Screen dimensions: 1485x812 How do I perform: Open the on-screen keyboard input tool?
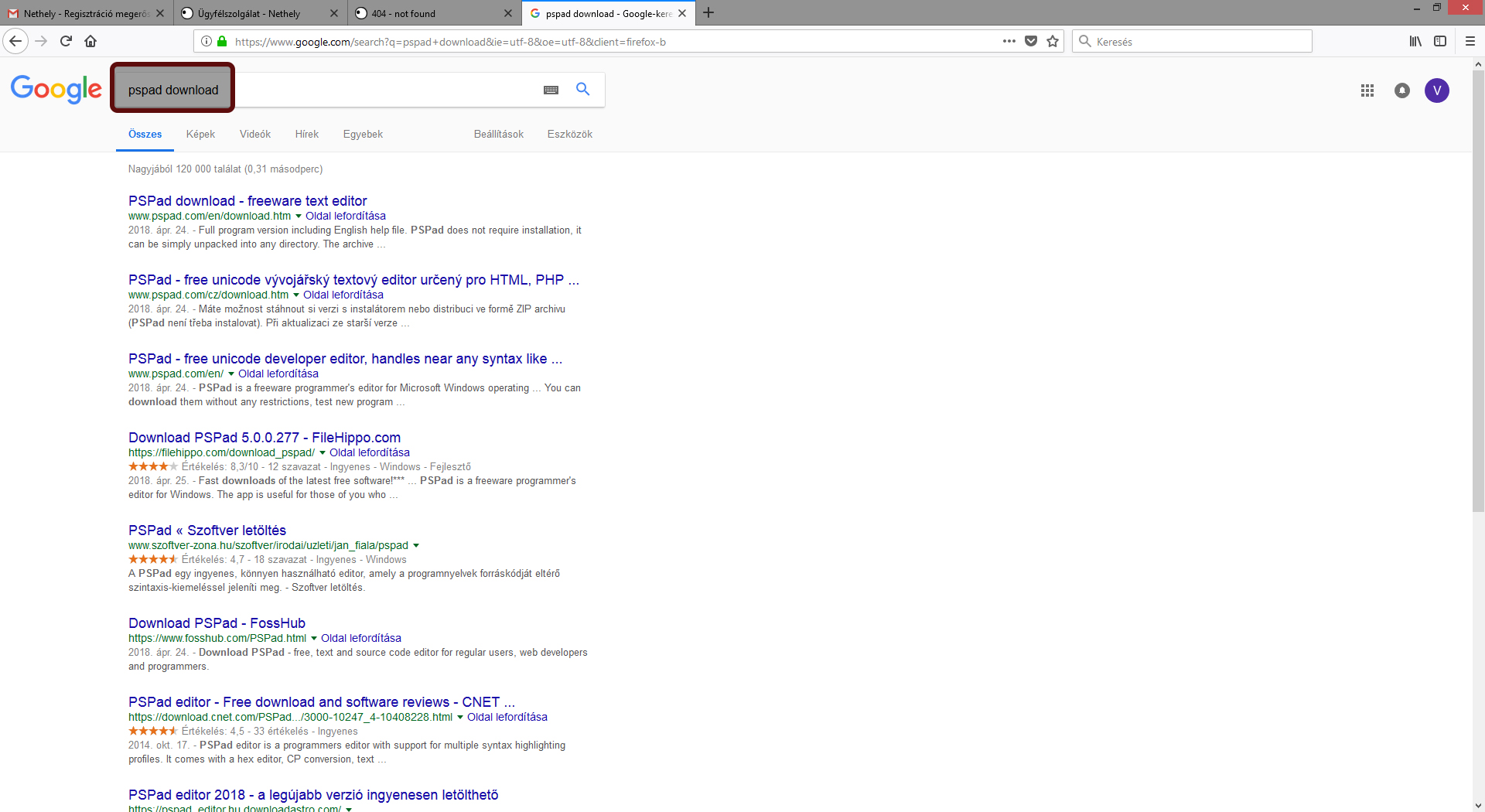pos(551,90)
